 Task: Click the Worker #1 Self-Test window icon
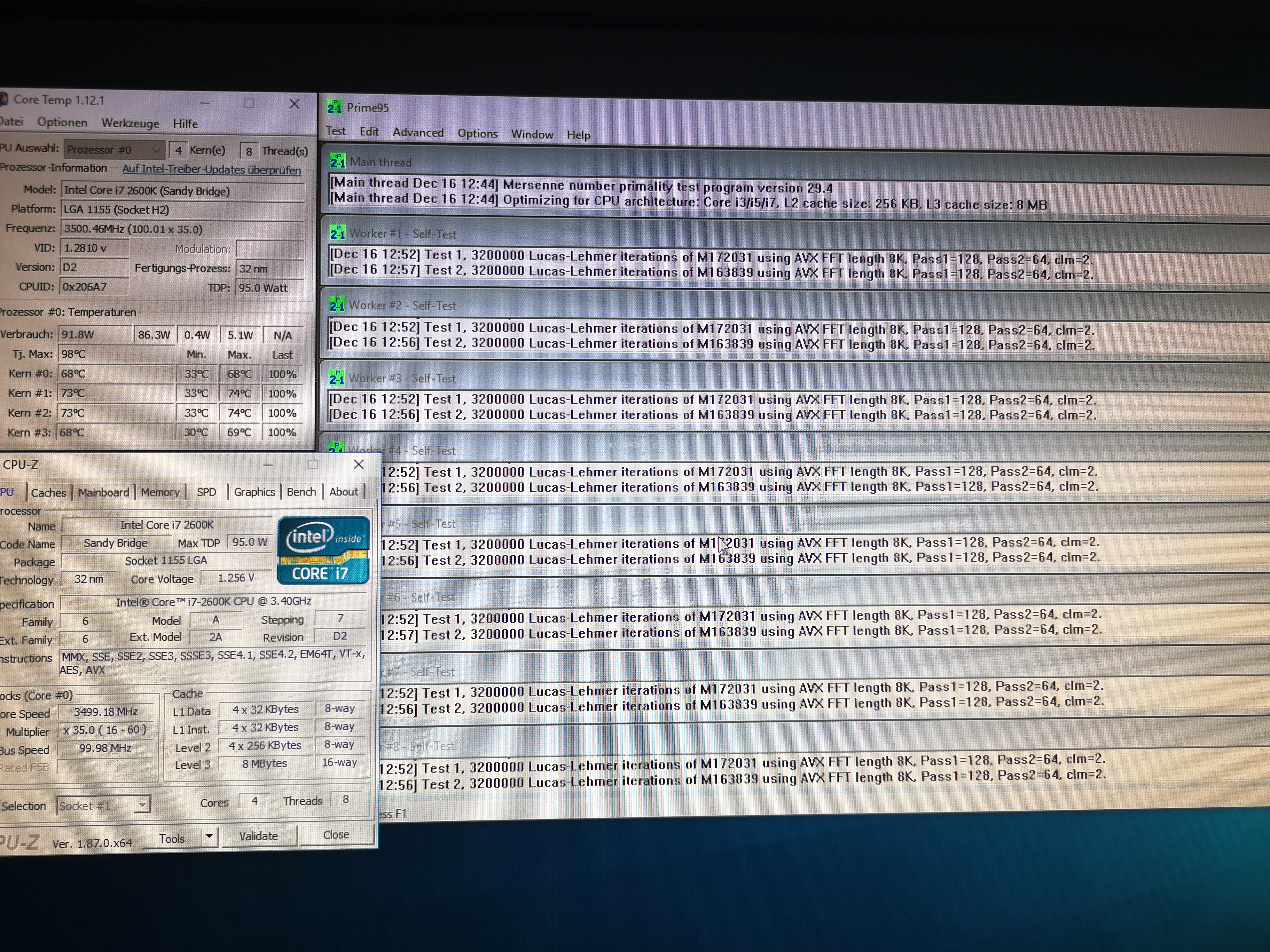coord(337,233)
